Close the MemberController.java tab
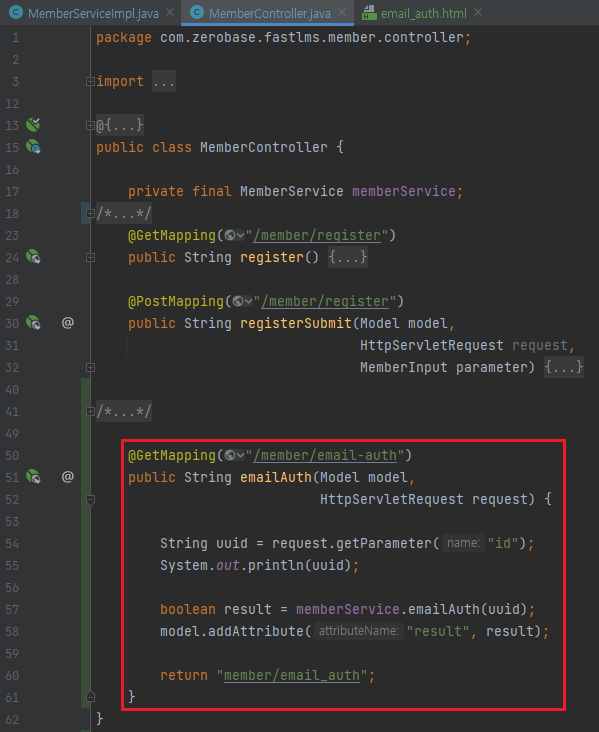This screenshot has height=732, width=599. [342, 13]
